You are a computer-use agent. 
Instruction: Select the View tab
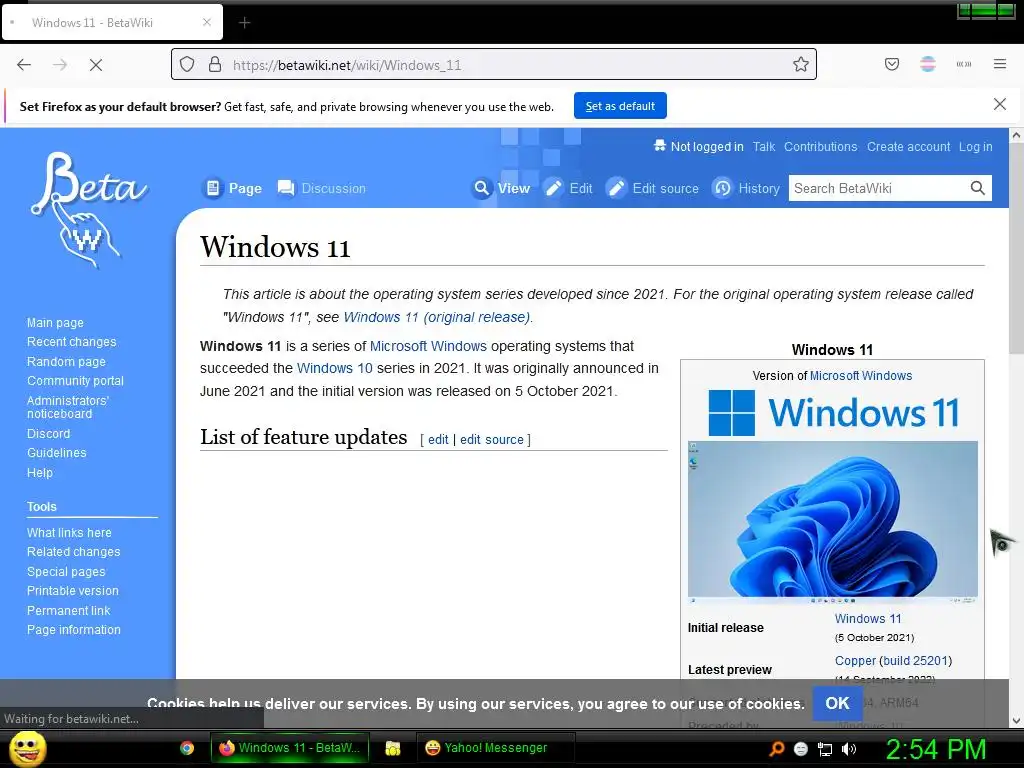[501, 188]
